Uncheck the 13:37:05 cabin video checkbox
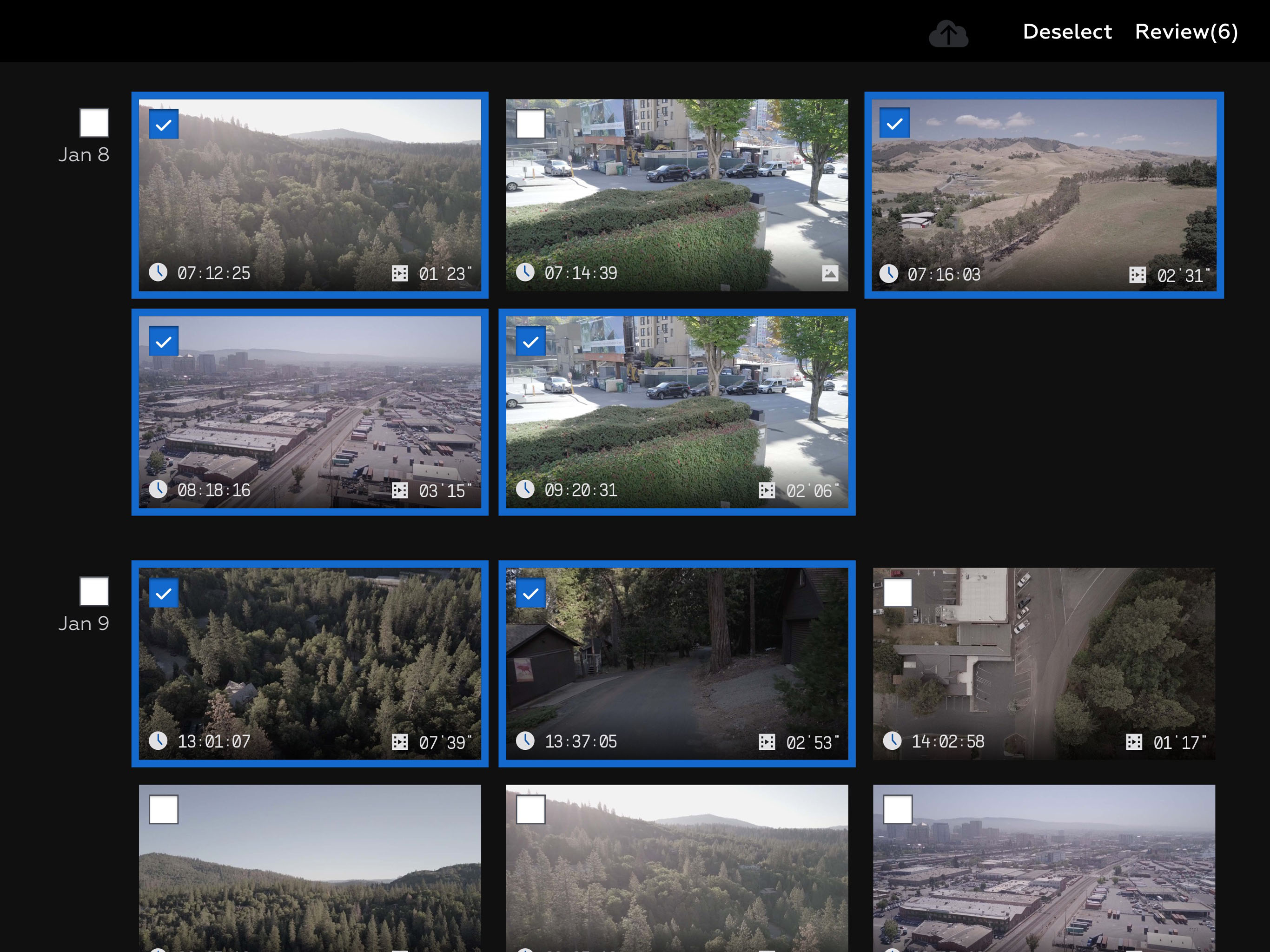 click(530, 593)
